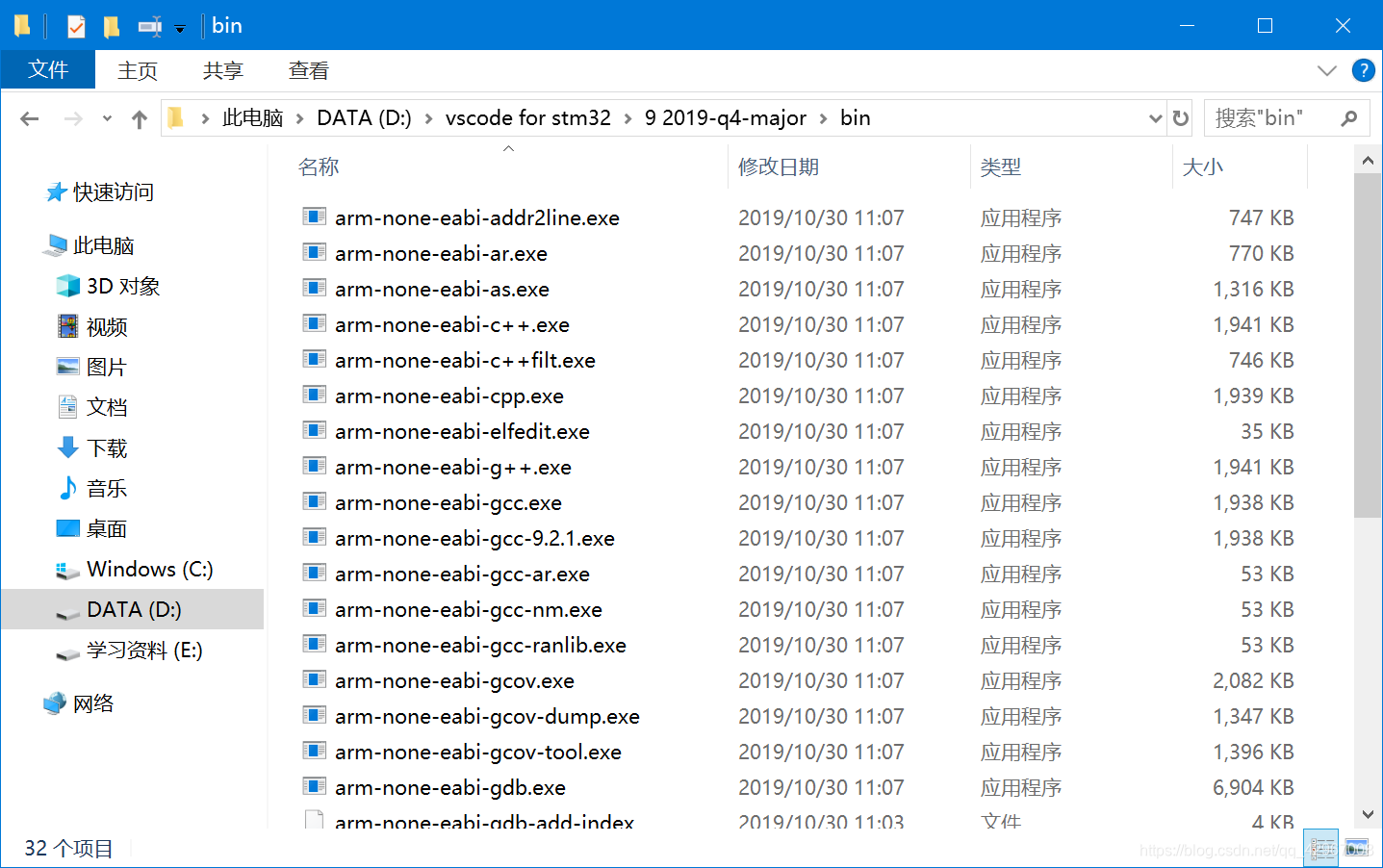
Task: Click the scrollbar down arrow
Action: point(1368,814)
